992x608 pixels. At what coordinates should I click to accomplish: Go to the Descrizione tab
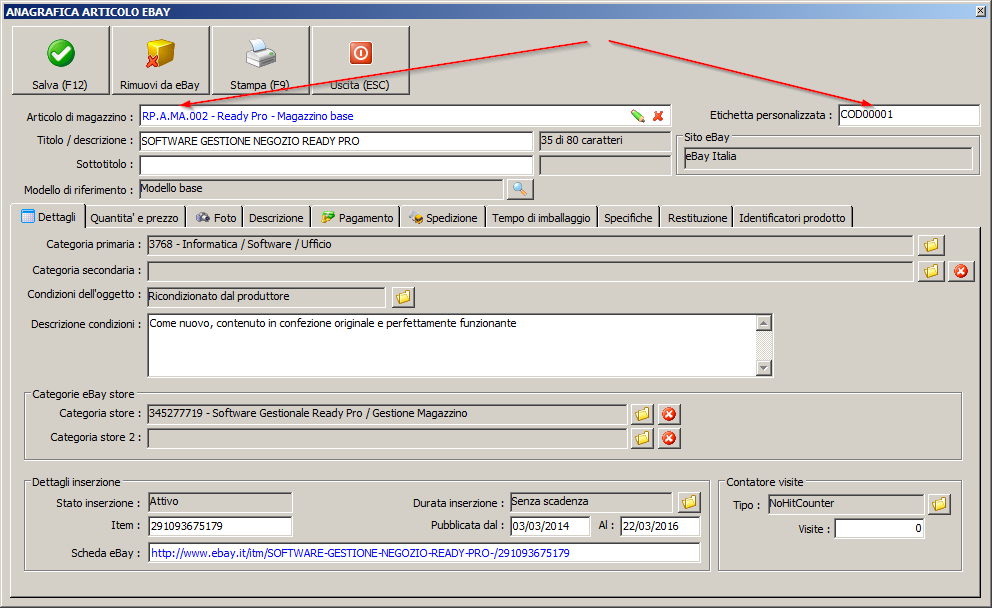[x=276, y=218]
